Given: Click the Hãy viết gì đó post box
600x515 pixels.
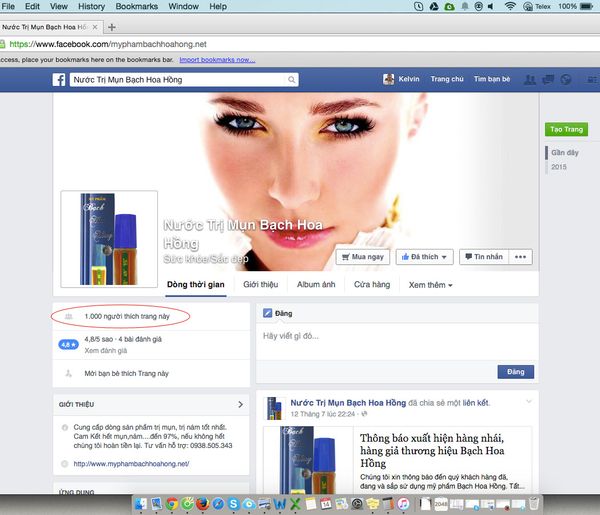Looking at the screenshot, I should pos(397,342).
